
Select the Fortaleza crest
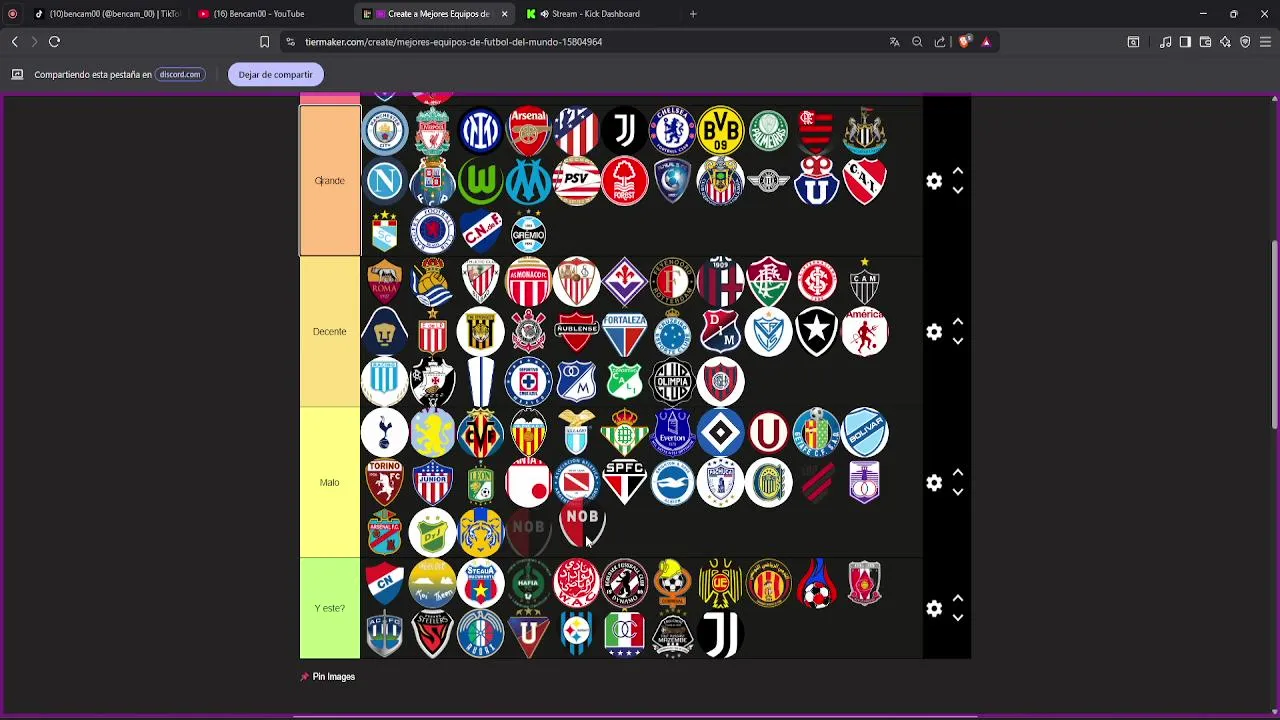coord(624,332)
